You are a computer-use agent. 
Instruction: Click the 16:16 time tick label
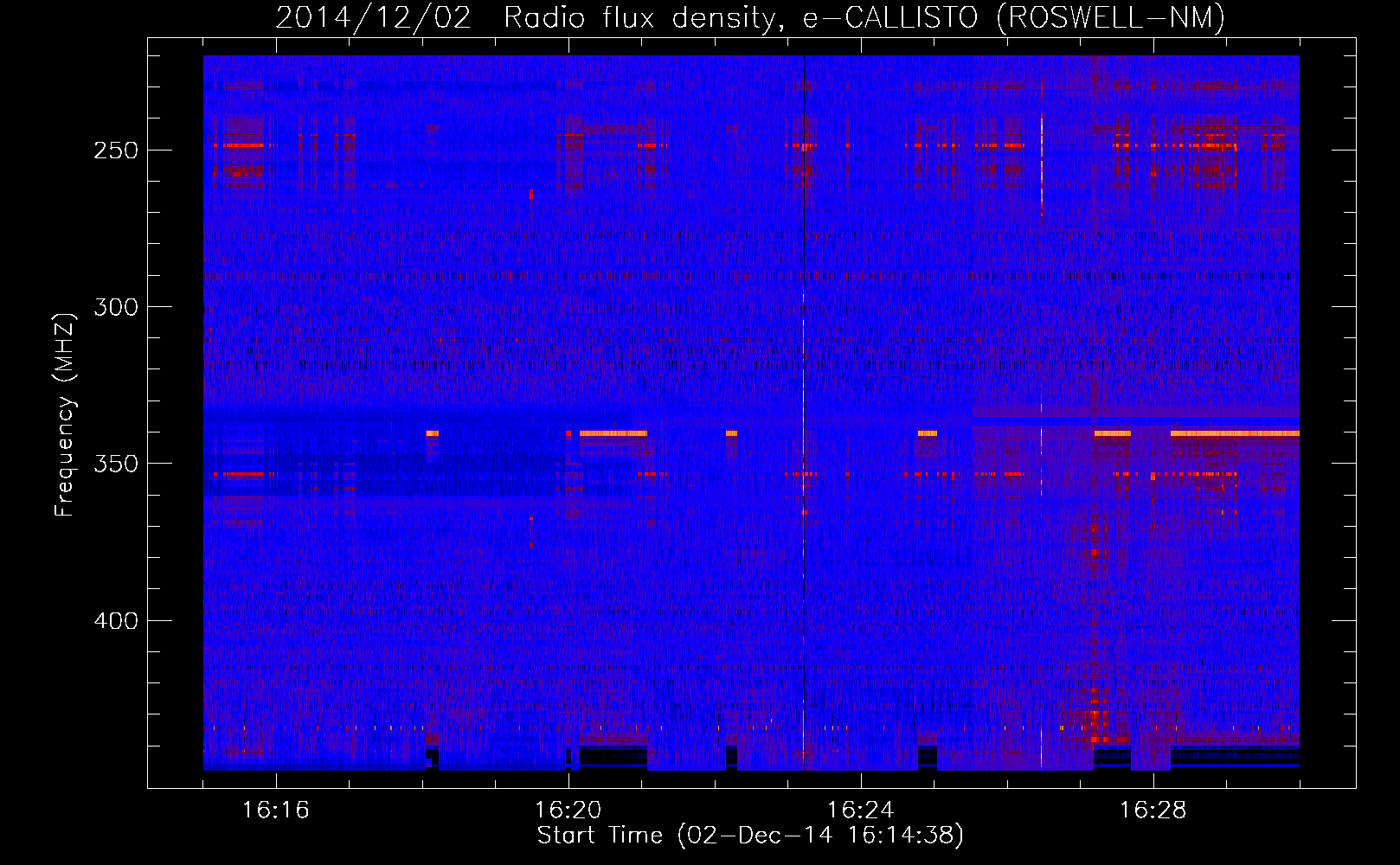[275, 811]
